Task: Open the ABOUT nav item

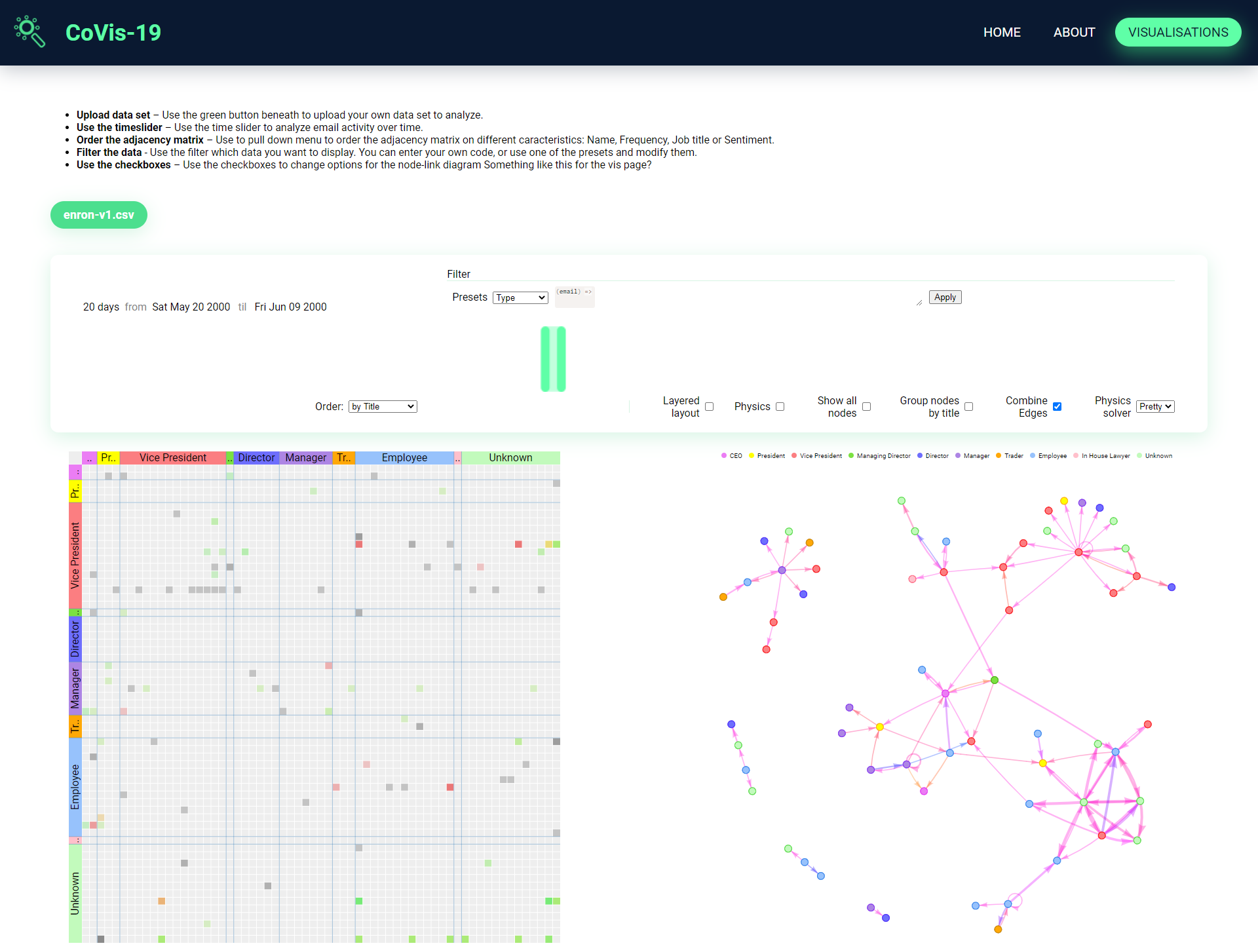Action: click(x=1074, y=32)
